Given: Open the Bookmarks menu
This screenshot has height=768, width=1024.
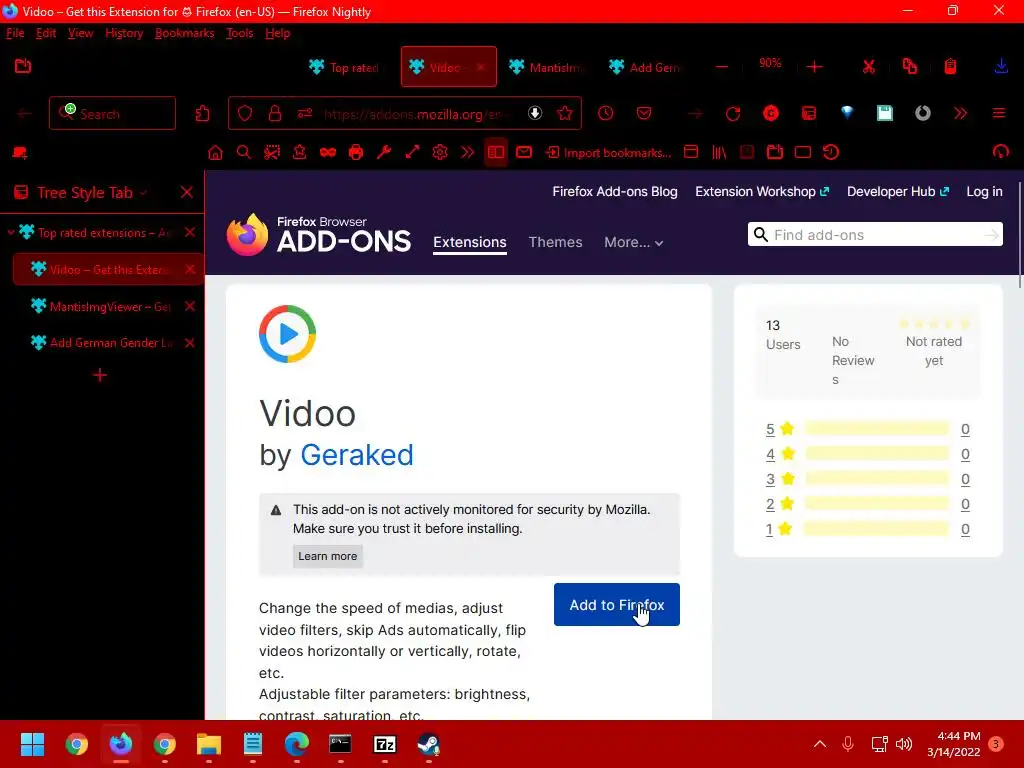Looking at the screenshot, I should pyautogui.click(x=185, y=33).
